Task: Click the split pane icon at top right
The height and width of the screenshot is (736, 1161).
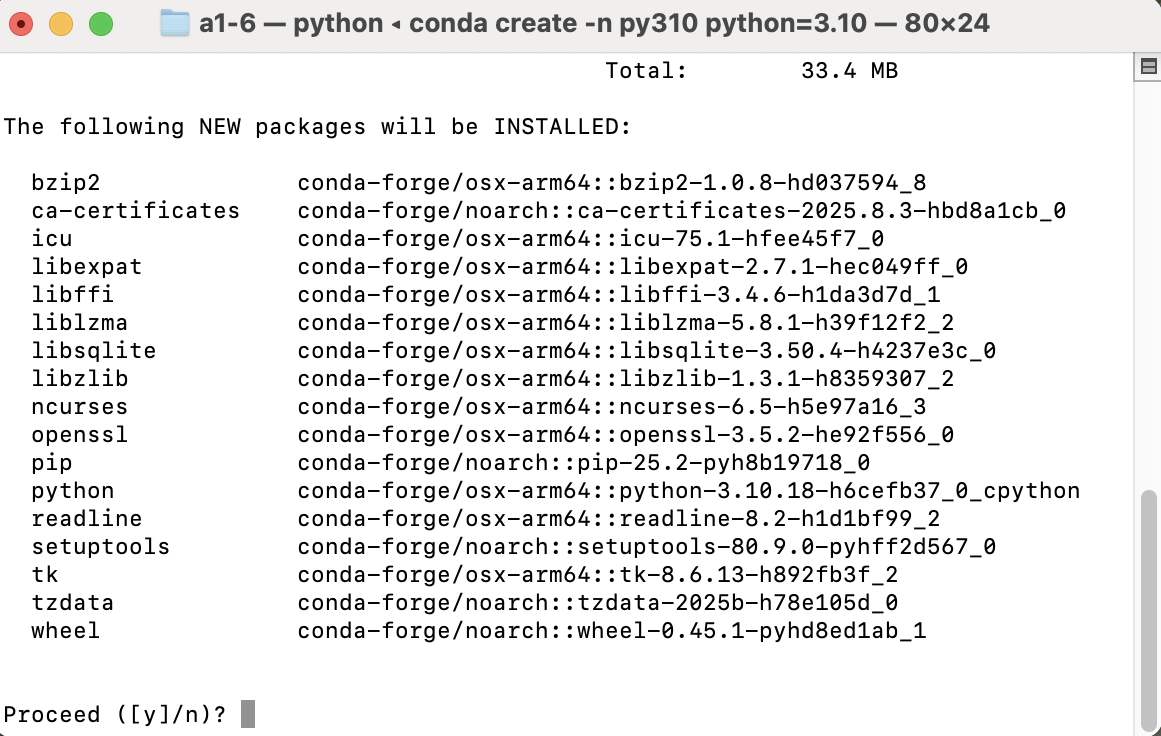Action: click(x=1146, y=66)
